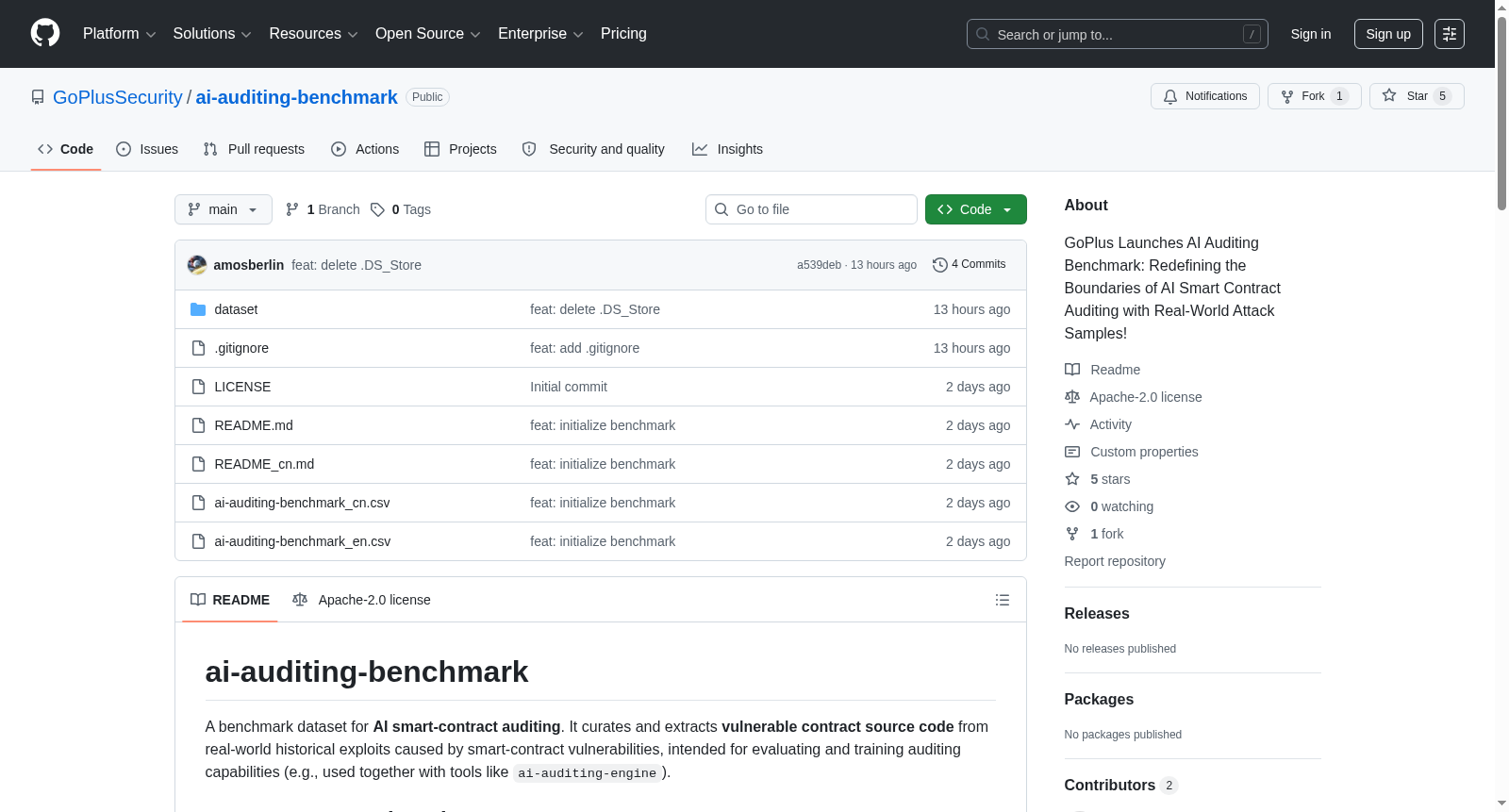Expand the Platform menu
The width and height of the screenshot is (1509, 812).
(x=120, y=34)
